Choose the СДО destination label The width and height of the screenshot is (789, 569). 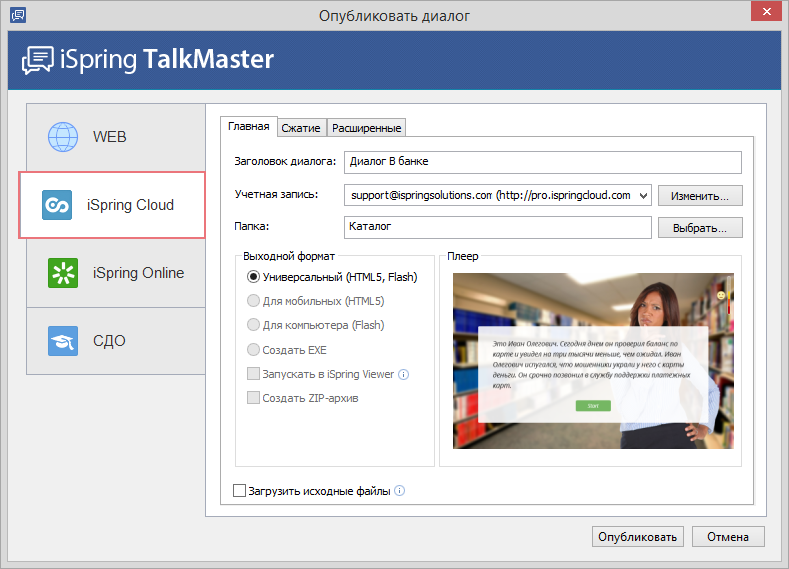coord(109,341)
